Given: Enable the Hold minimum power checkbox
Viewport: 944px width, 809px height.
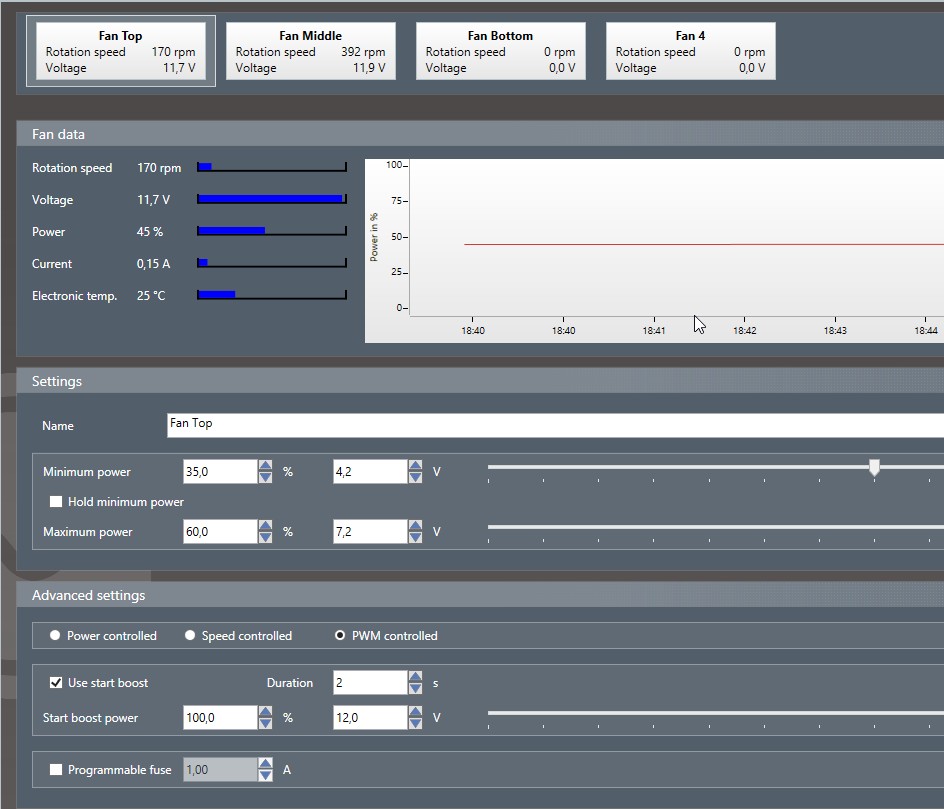Looking at the screenshot, I should 56,502.
